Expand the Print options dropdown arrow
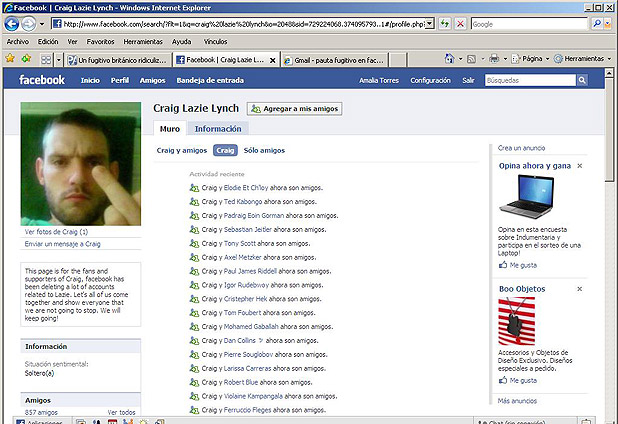The width and height of the screenshot is (618, 424). [x=505, y=59]
